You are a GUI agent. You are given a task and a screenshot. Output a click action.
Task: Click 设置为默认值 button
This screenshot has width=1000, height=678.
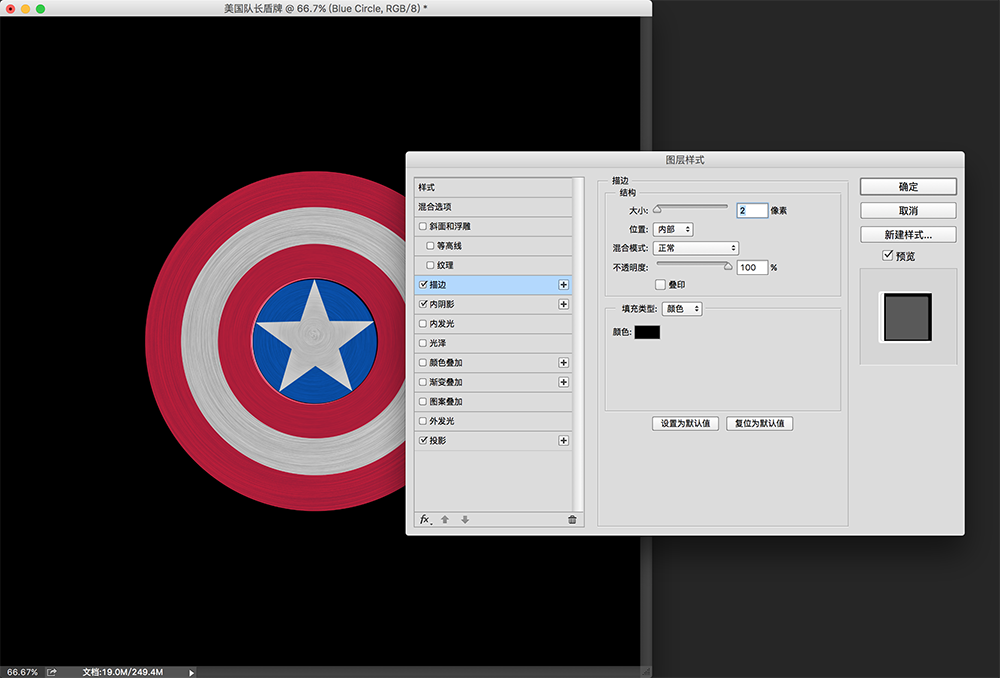686,424
